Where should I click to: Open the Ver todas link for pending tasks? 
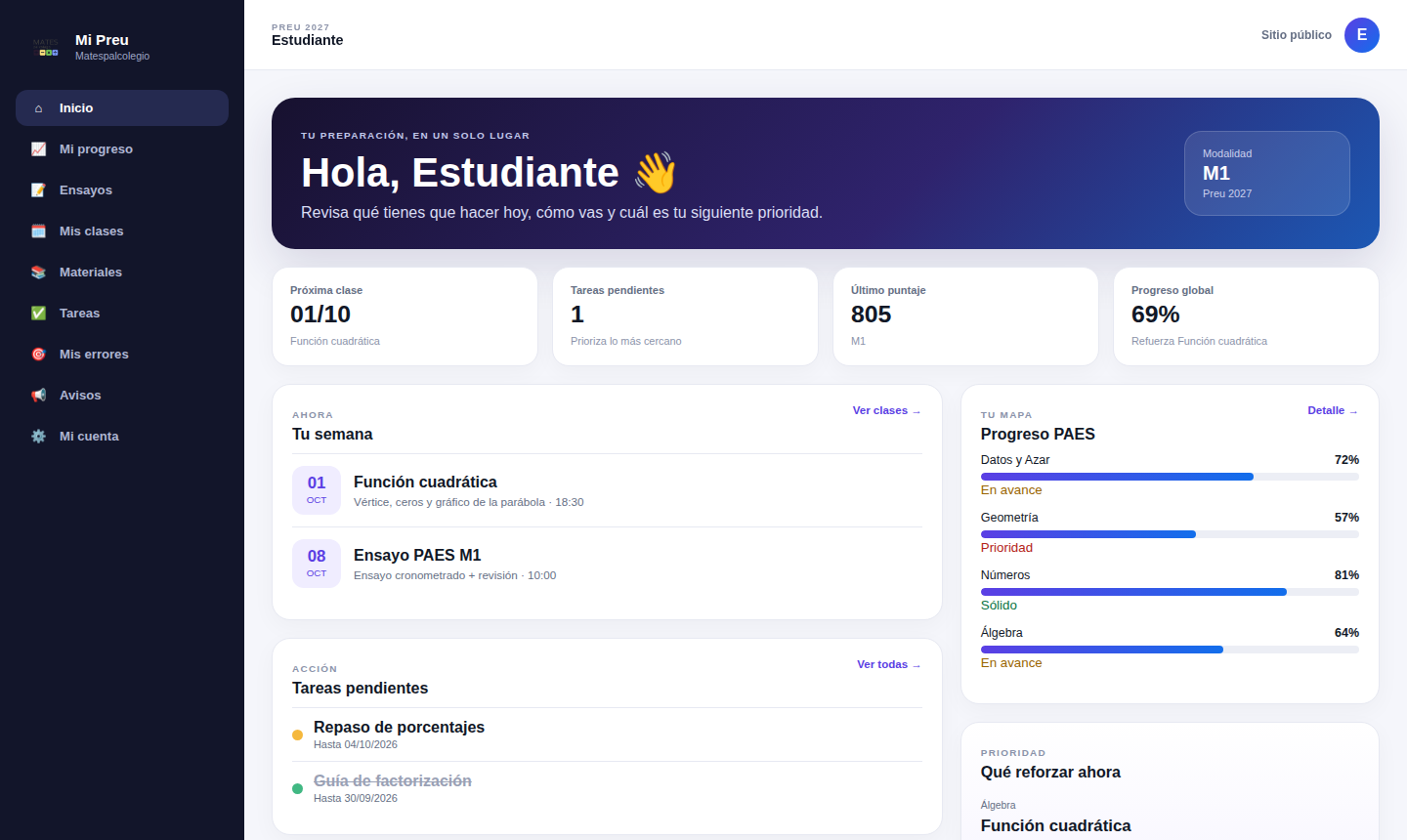(x=889, y=664)
